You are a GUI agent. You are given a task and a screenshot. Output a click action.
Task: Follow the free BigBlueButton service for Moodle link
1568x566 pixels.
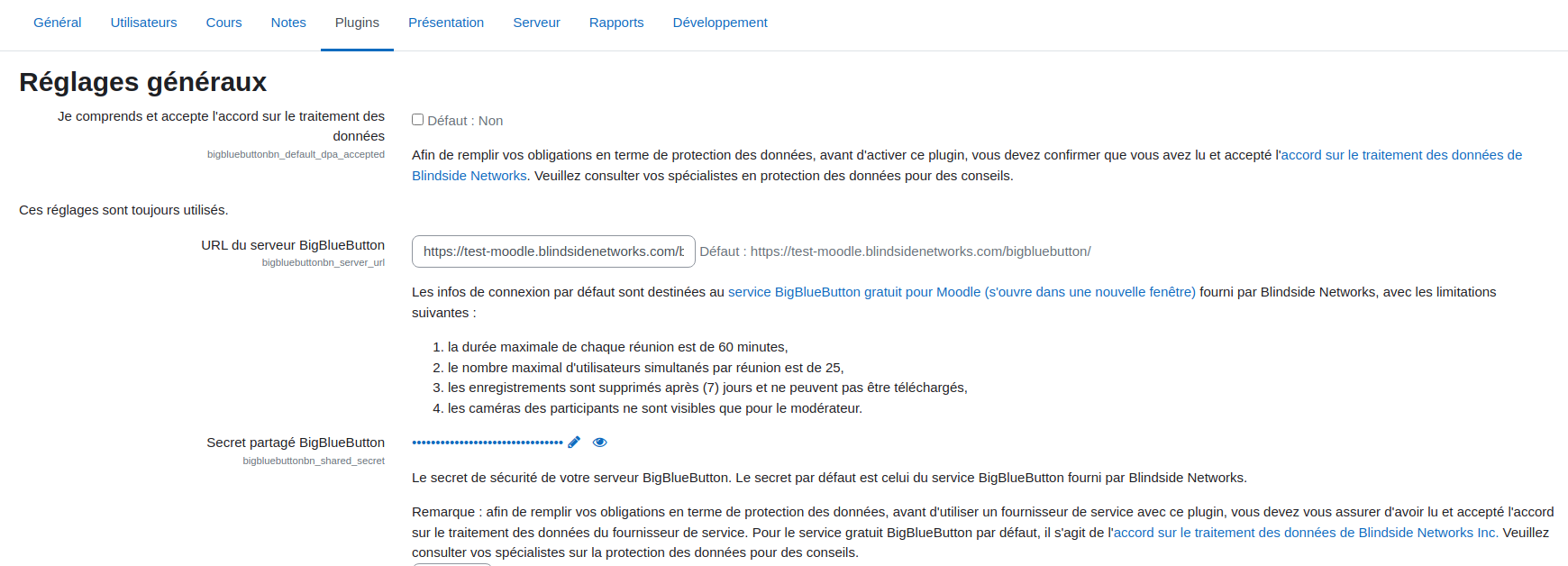tap(962, 292)
